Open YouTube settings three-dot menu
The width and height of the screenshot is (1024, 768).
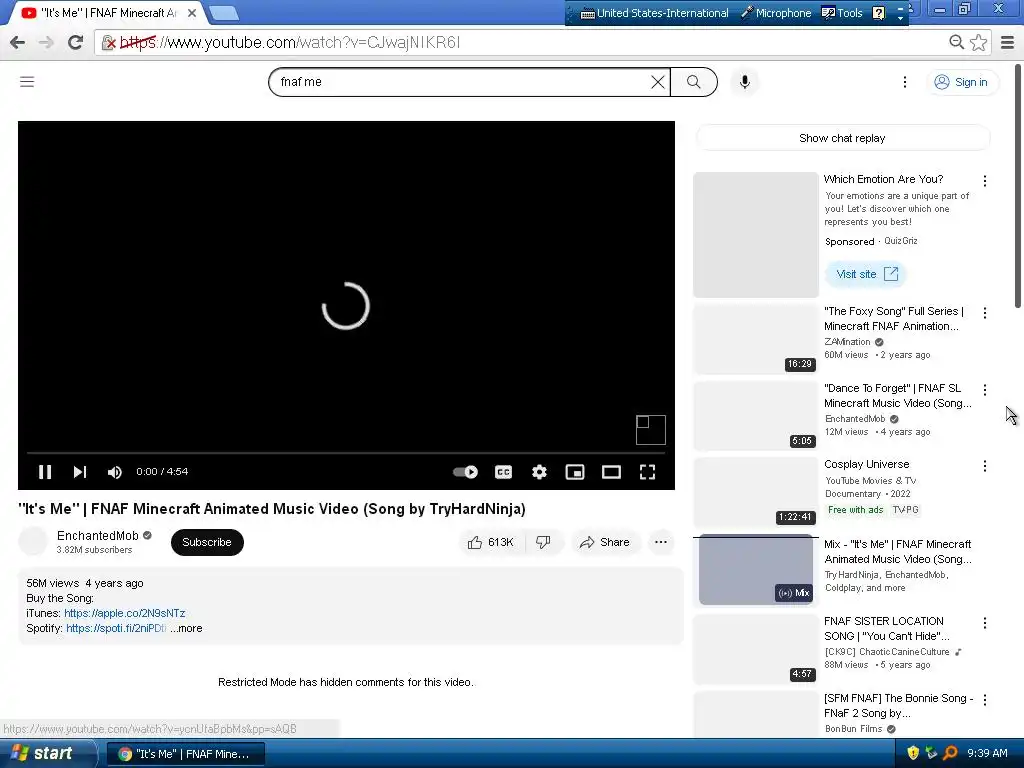[904, 82]
